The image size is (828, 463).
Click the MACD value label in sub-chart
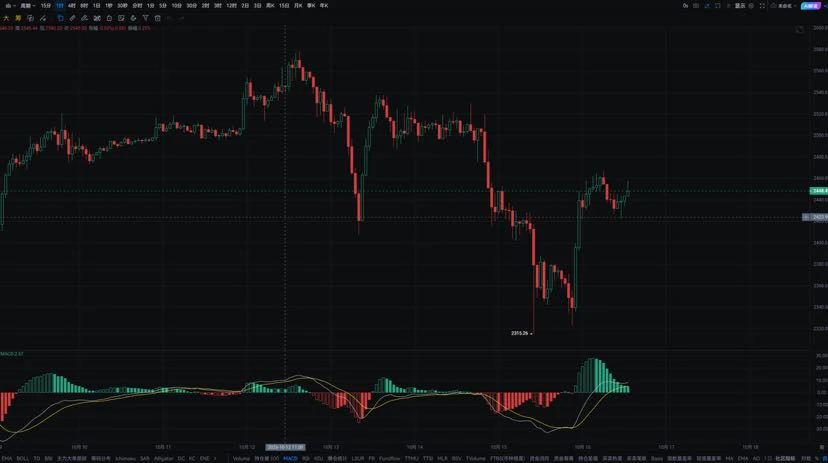pos(12,354)
